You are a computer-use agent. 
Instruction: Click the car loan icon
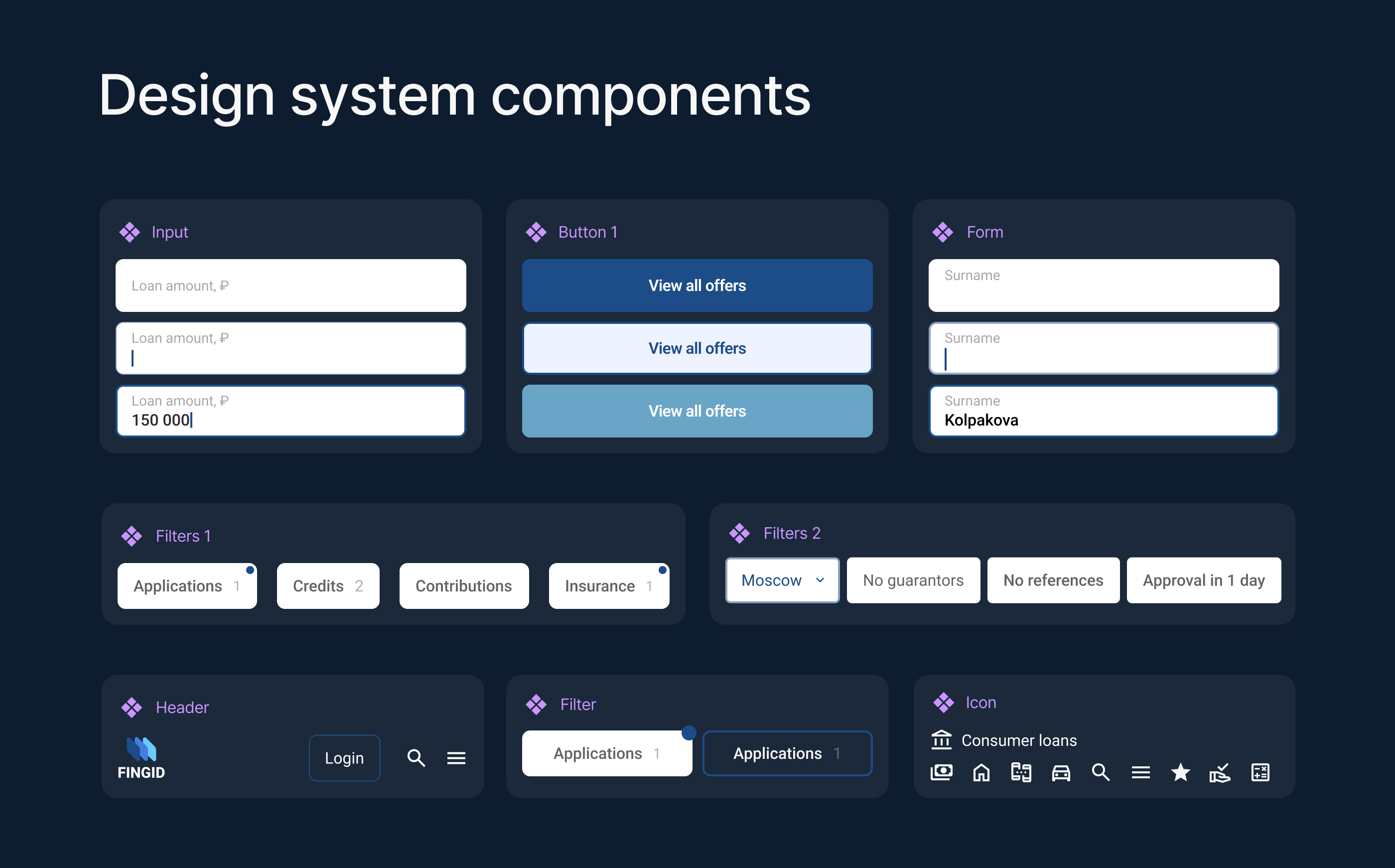tap(1061, 772)
